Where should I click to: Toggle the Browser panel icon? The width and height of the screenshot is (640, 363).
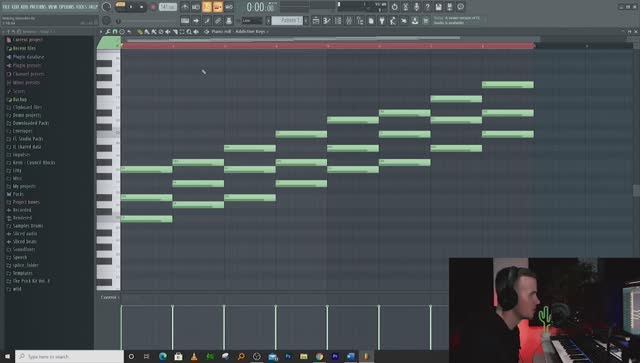[x=360, y=20]
